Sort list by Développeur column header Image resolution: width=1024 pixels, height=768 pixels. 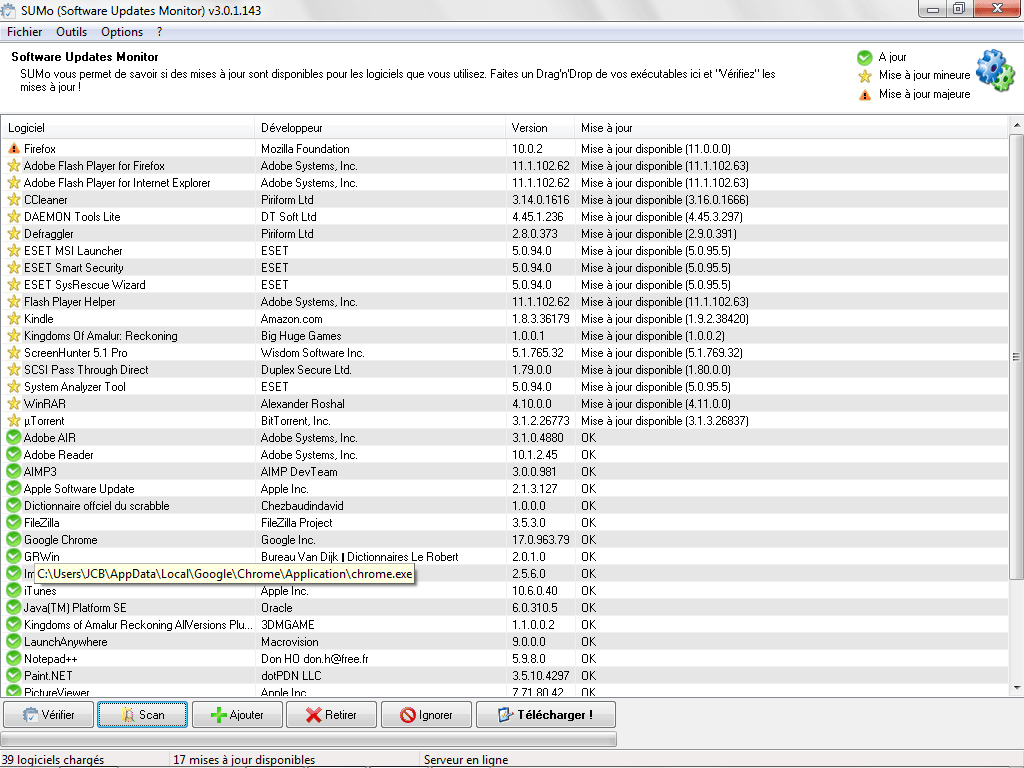pyautogui.click(x=292, y=128)
